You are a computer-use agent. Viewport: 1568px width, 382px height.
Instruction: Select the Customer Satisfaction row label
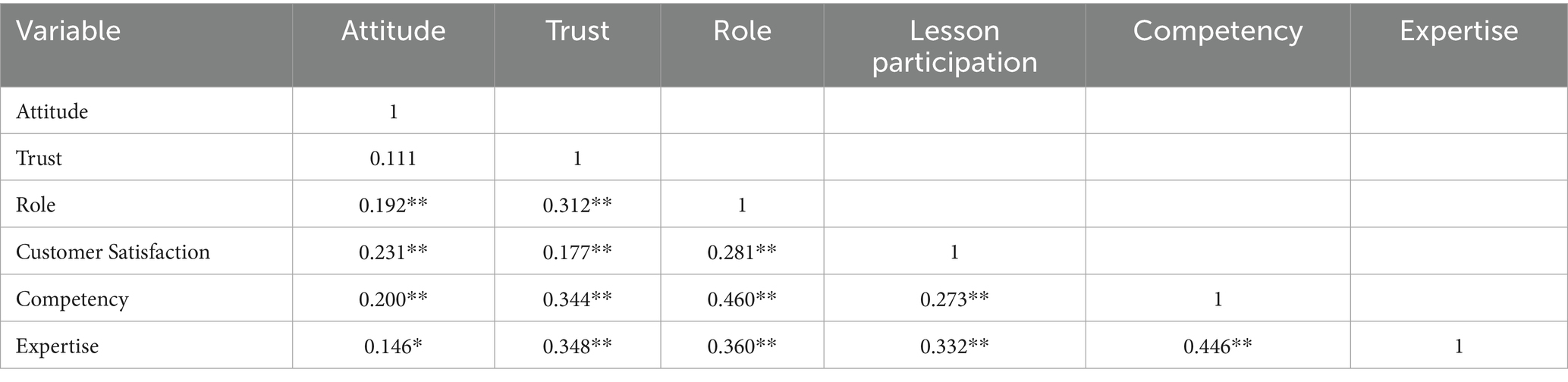(113, 252)
